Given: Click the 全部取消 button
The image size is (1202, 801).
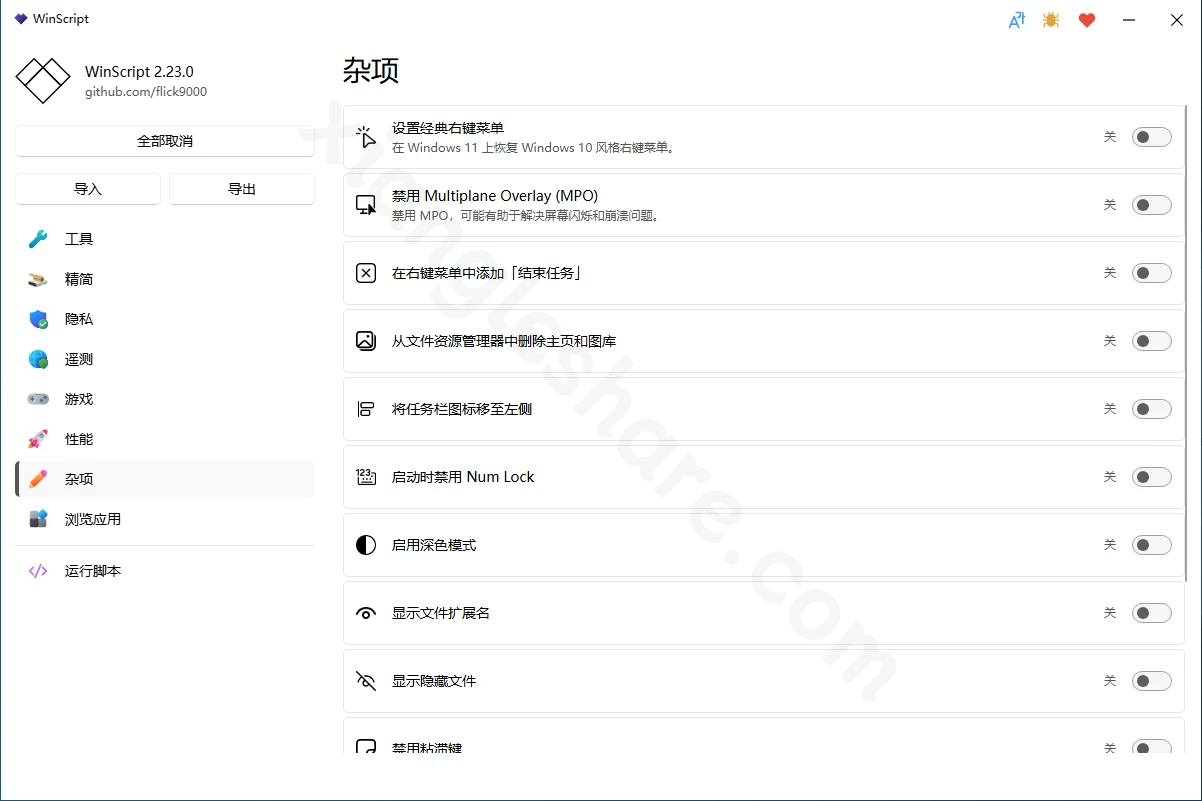Looking at the screenshot, I should pos(165,141).
